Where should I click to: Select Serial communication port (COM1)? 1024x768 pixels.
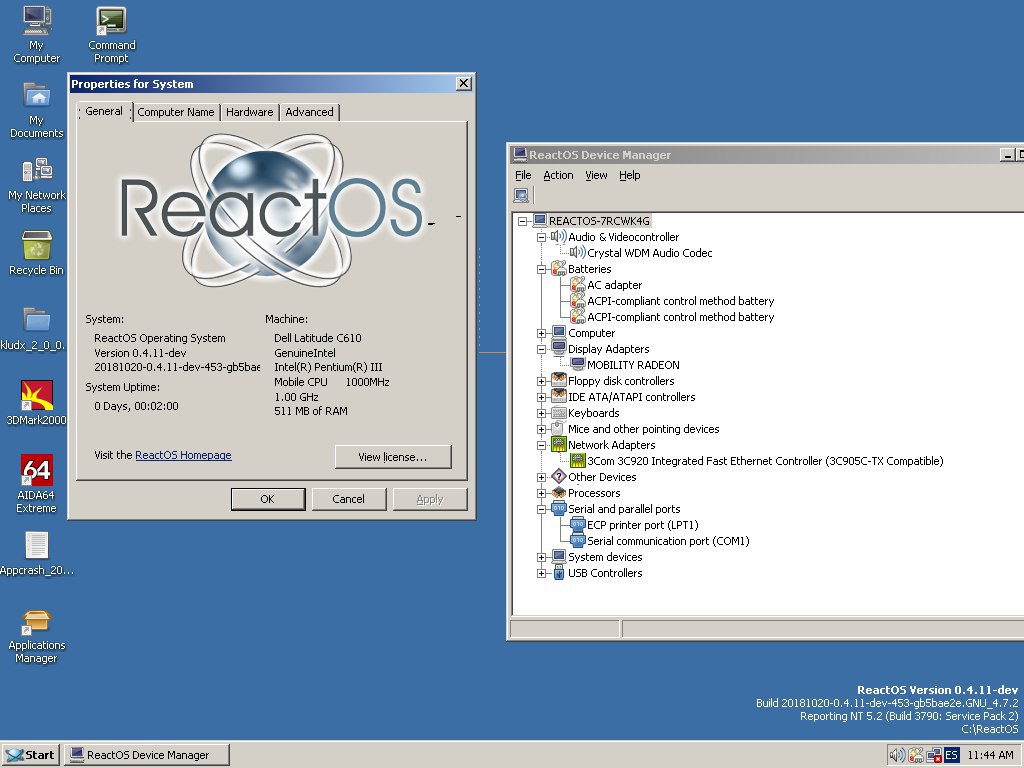(x=668, y=541)
